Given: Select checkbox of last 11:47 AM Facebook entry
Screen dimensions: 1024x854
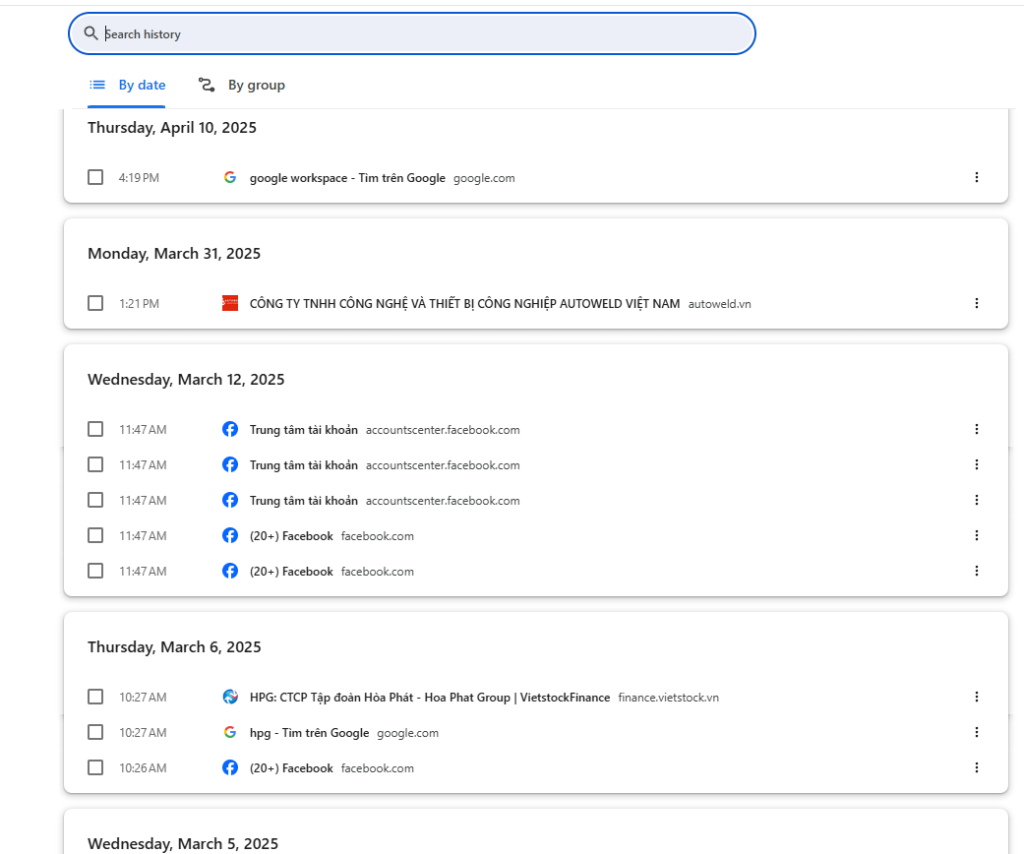Looking at the screenshot, I should coord(95,571).
